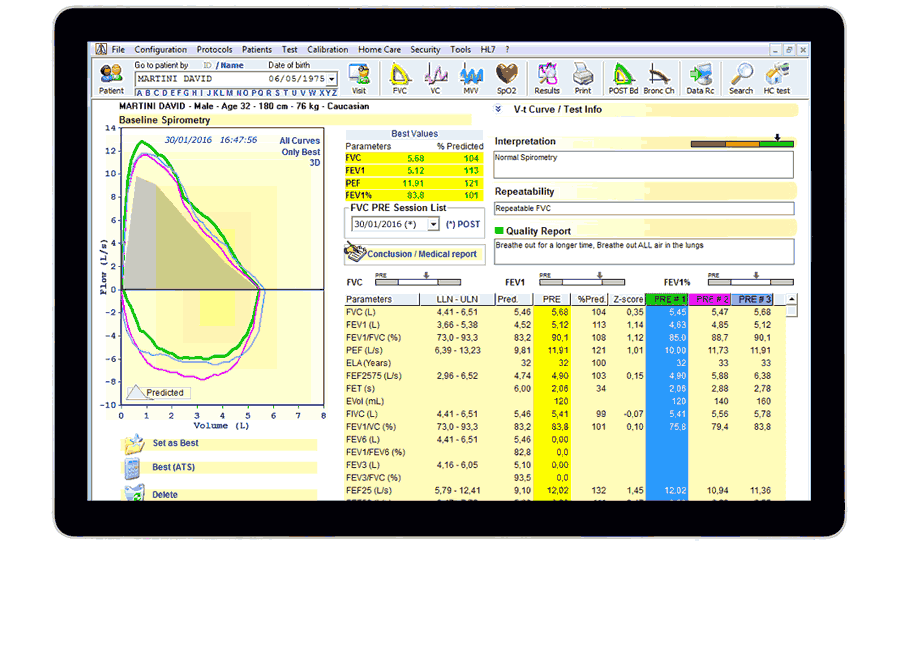This screenshot has height=652, width=900.
Task: Expand the V-t Curve / Test Info section
Action: (499, 109)
